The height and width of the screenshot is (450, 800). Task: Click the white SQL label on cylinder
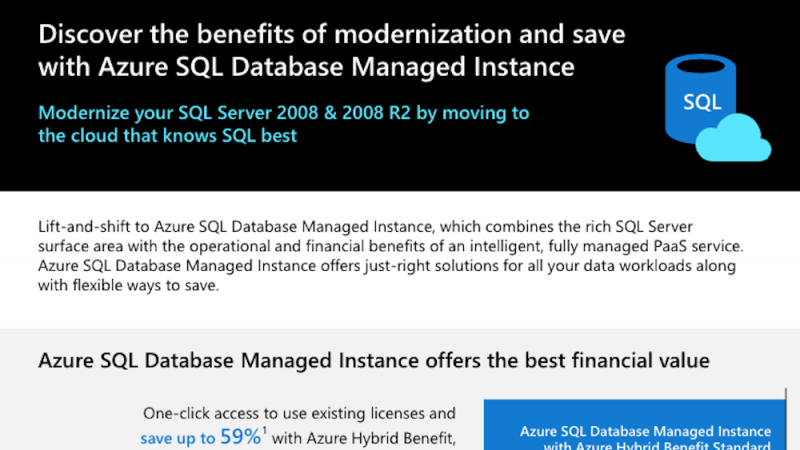point(702,102)
